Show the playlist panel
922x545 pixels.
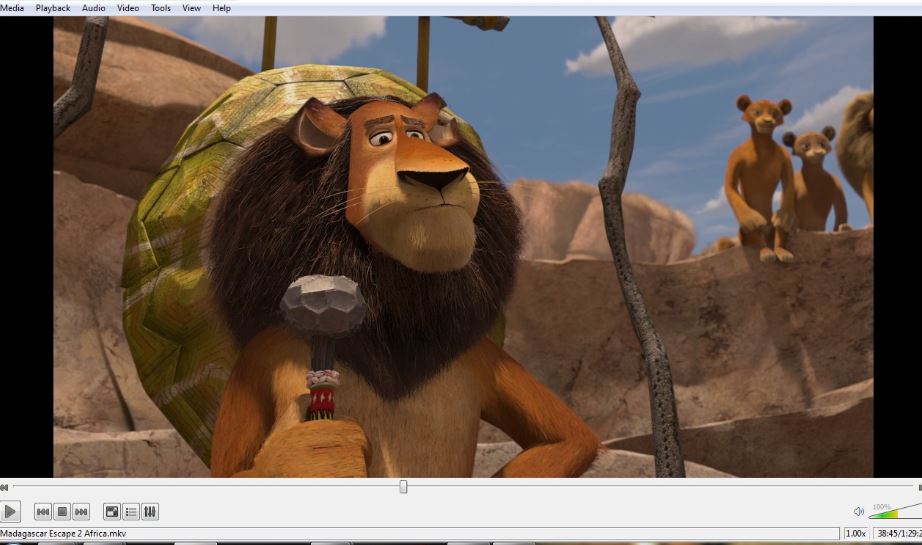131,512
